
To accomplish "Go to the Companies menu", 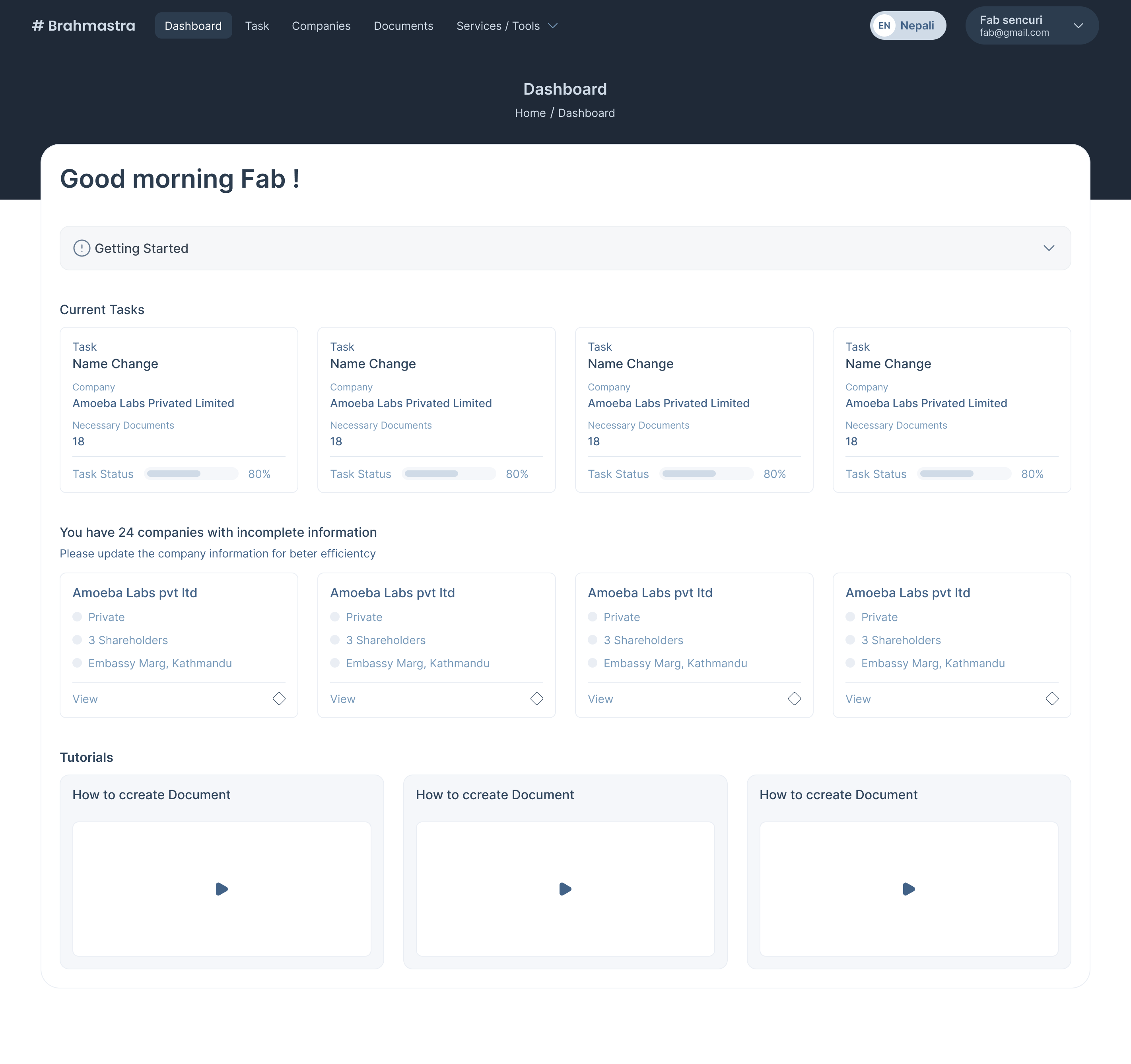I will pyautogui.click(x=321, y=25).
